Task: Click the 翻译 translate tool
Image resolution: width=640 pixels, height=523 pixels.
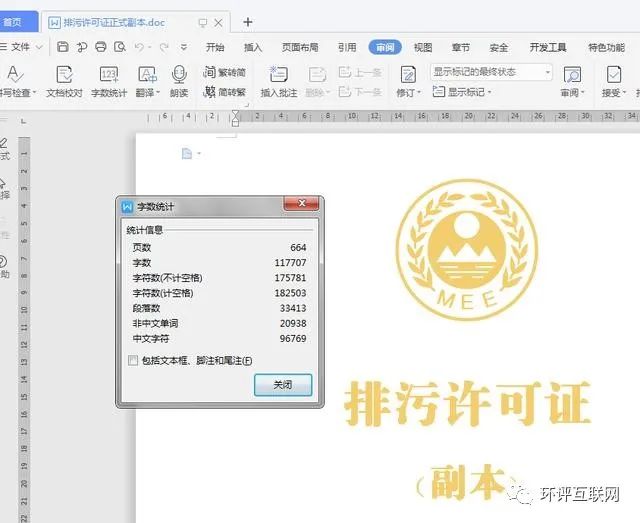Action: 147,81
